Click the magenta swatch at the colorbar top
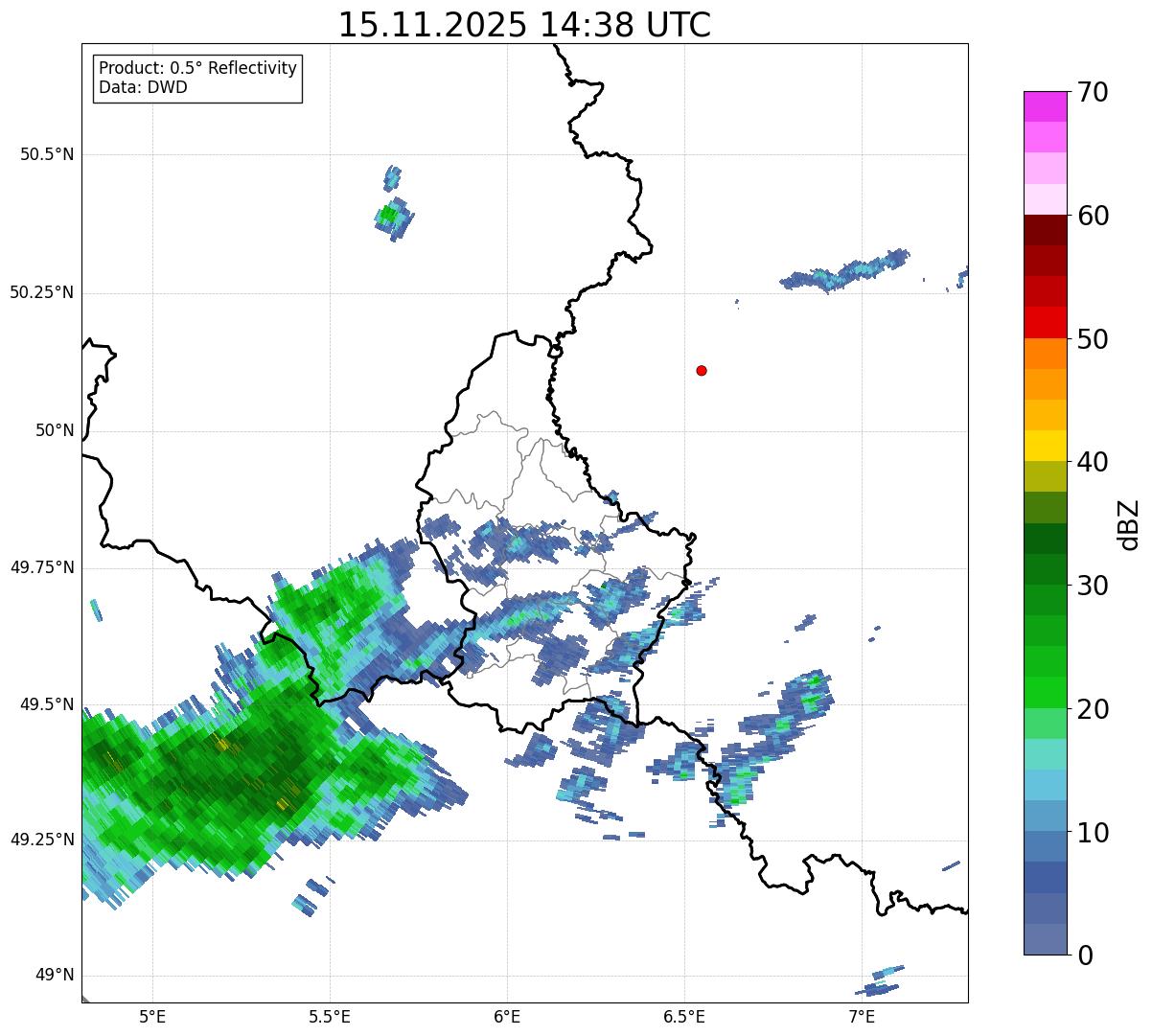The width and height of the screenshot is (1152, 1036). [x=1045, y=106]
